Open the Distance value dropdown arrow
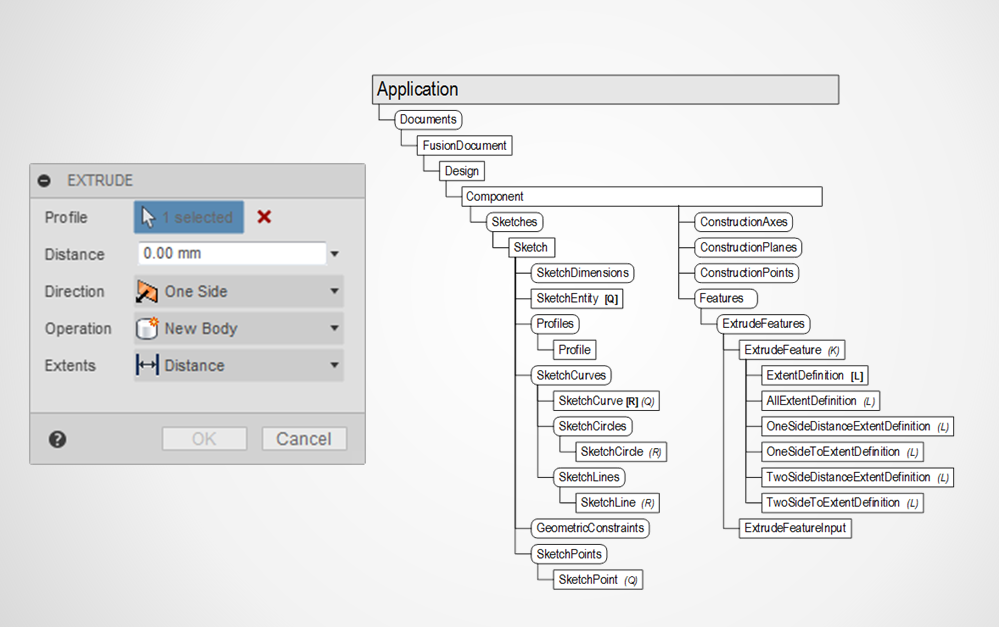999x644 pixels. 335,255
